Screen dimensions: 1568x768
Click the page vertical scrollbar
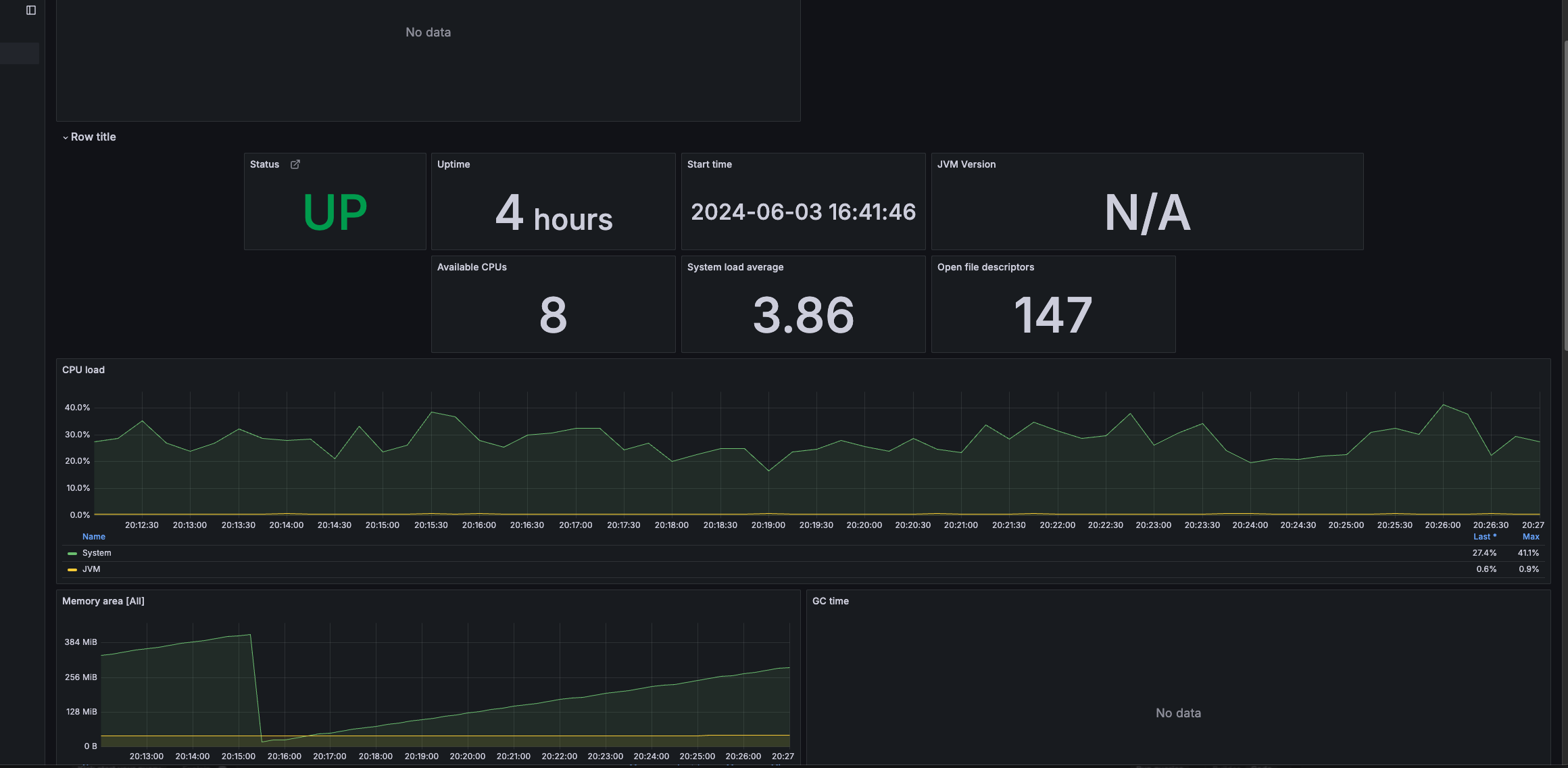coord(1565,196)
